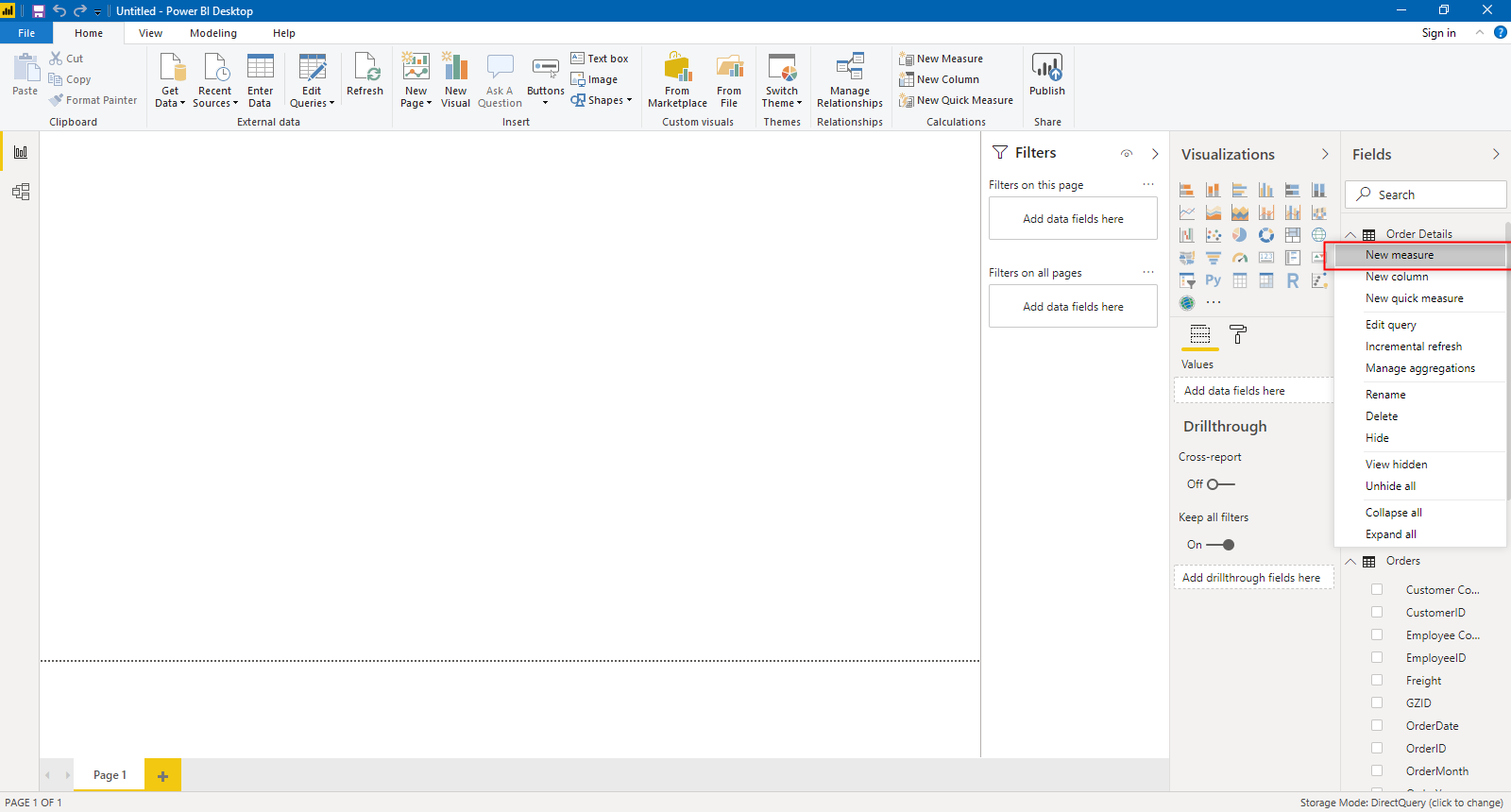Click New Column in Calculations group

pyautogui.click(x=940, y=79)
